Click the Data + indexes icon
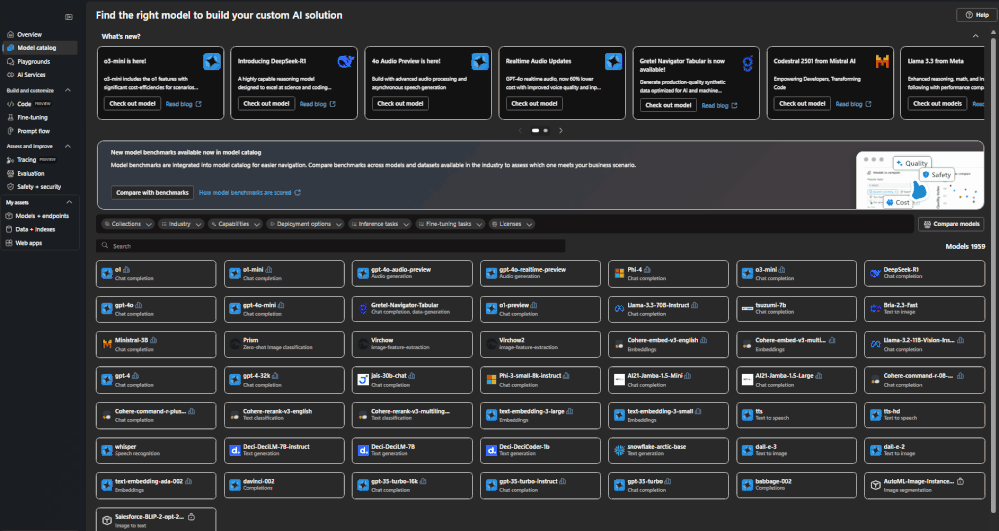999x531 pixels. tap(9, 229)
